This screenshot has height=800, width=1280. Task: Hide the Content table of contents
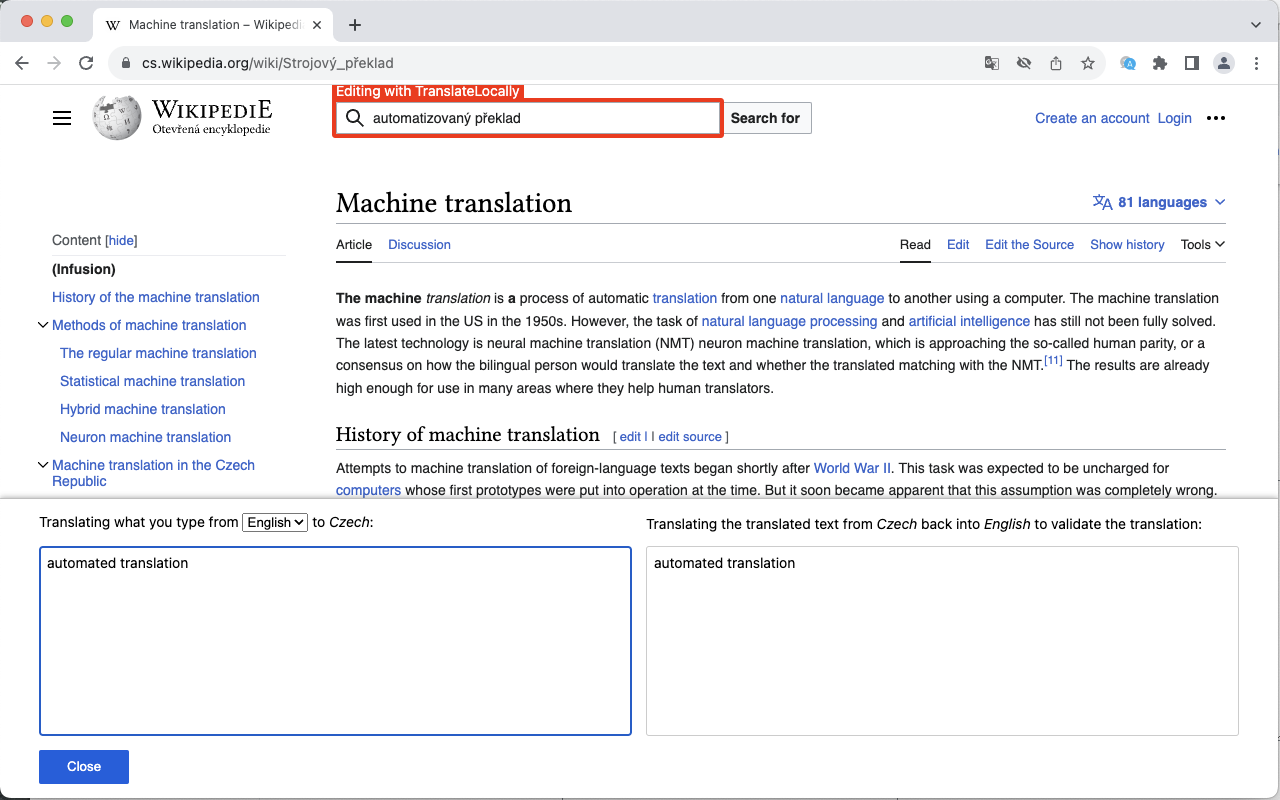[x=120, y=240]
